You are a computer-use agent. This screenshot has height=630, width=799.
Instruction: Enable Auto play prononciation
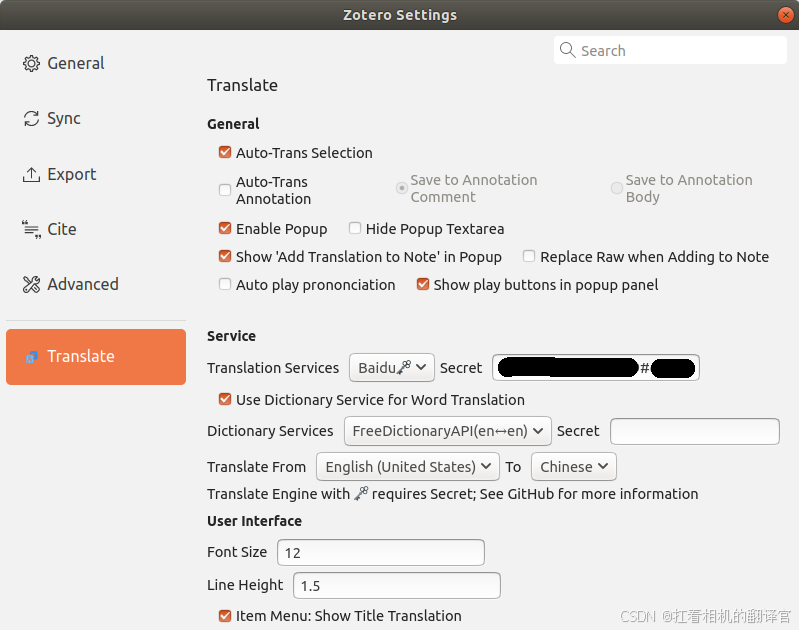tap(225, 284)
